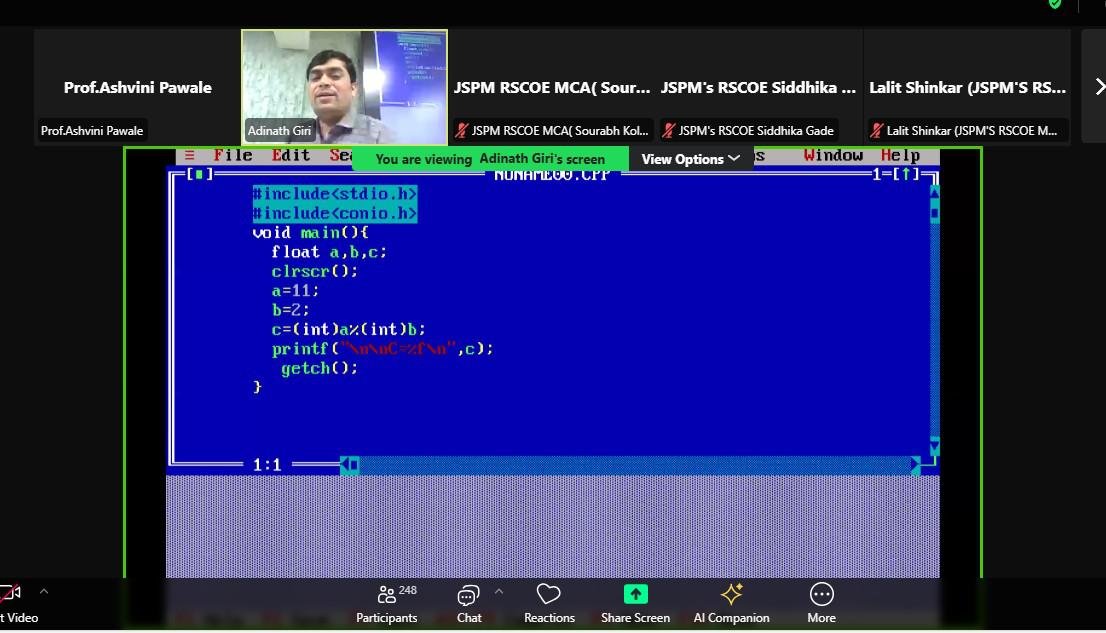This screenshot has width=1106, height=633.
Task: Open the File menu in Turbo C++
Action: click(233, 155)
